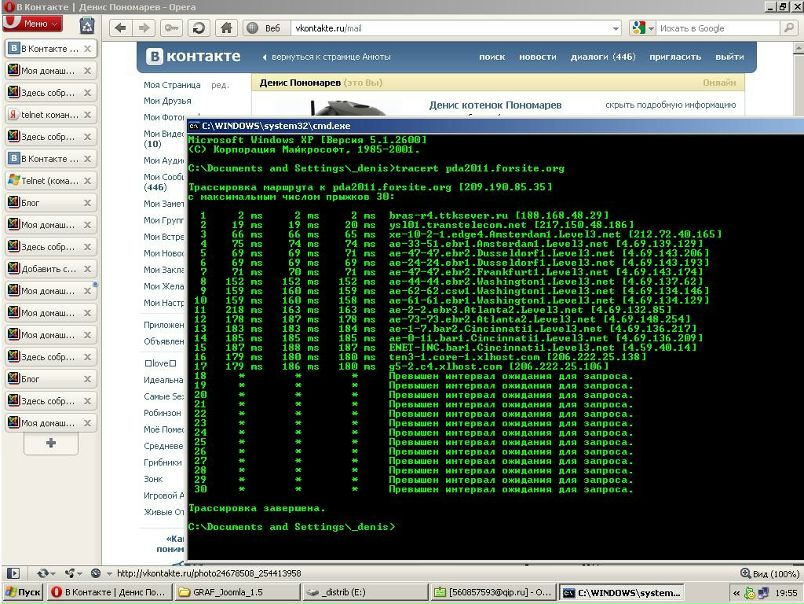
Task: Click the Opera back navigation arrow
Action: (120, 28)
